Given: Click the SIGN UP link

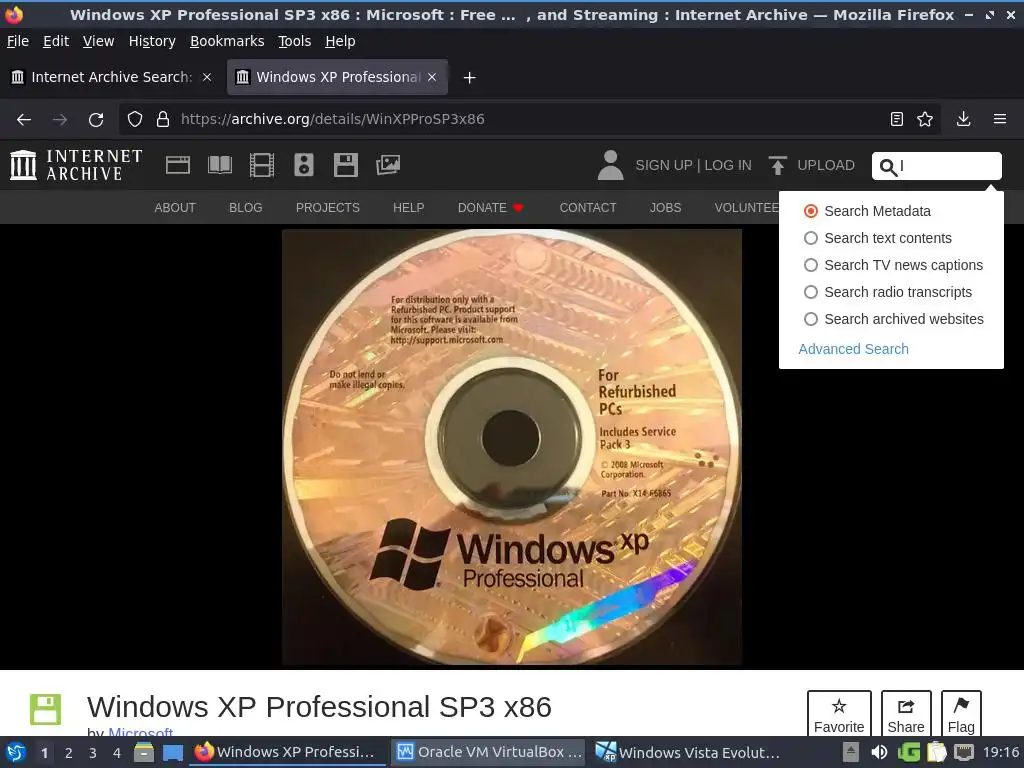Looking at the screenshot, I should tap(664, 165).
